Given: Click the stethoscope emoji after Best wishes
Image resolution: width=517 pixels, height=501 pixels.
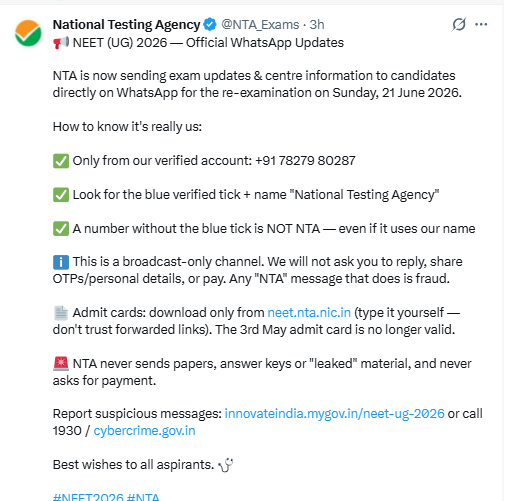Looking at the screenshot, I should [x=226, y=465].
